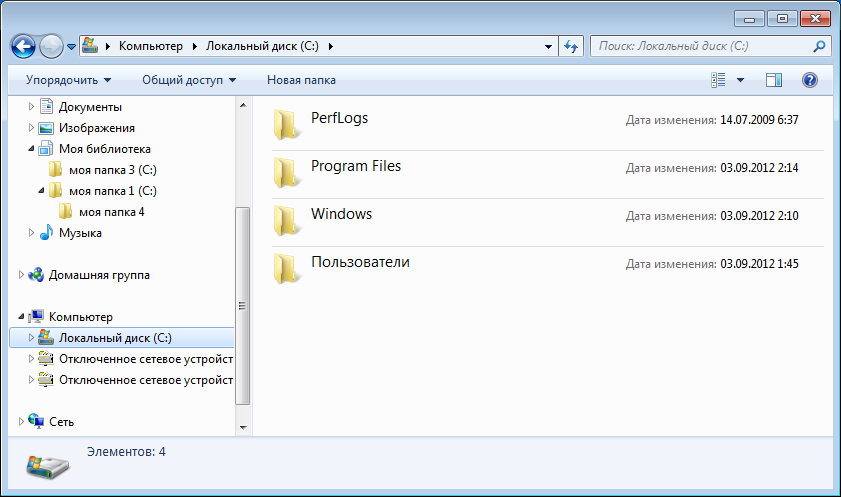Click the Компьютер breadcrumb in address bar
The width and height of the screenshot is (841, 497).
pyautogui.click(x=151, y=46)
